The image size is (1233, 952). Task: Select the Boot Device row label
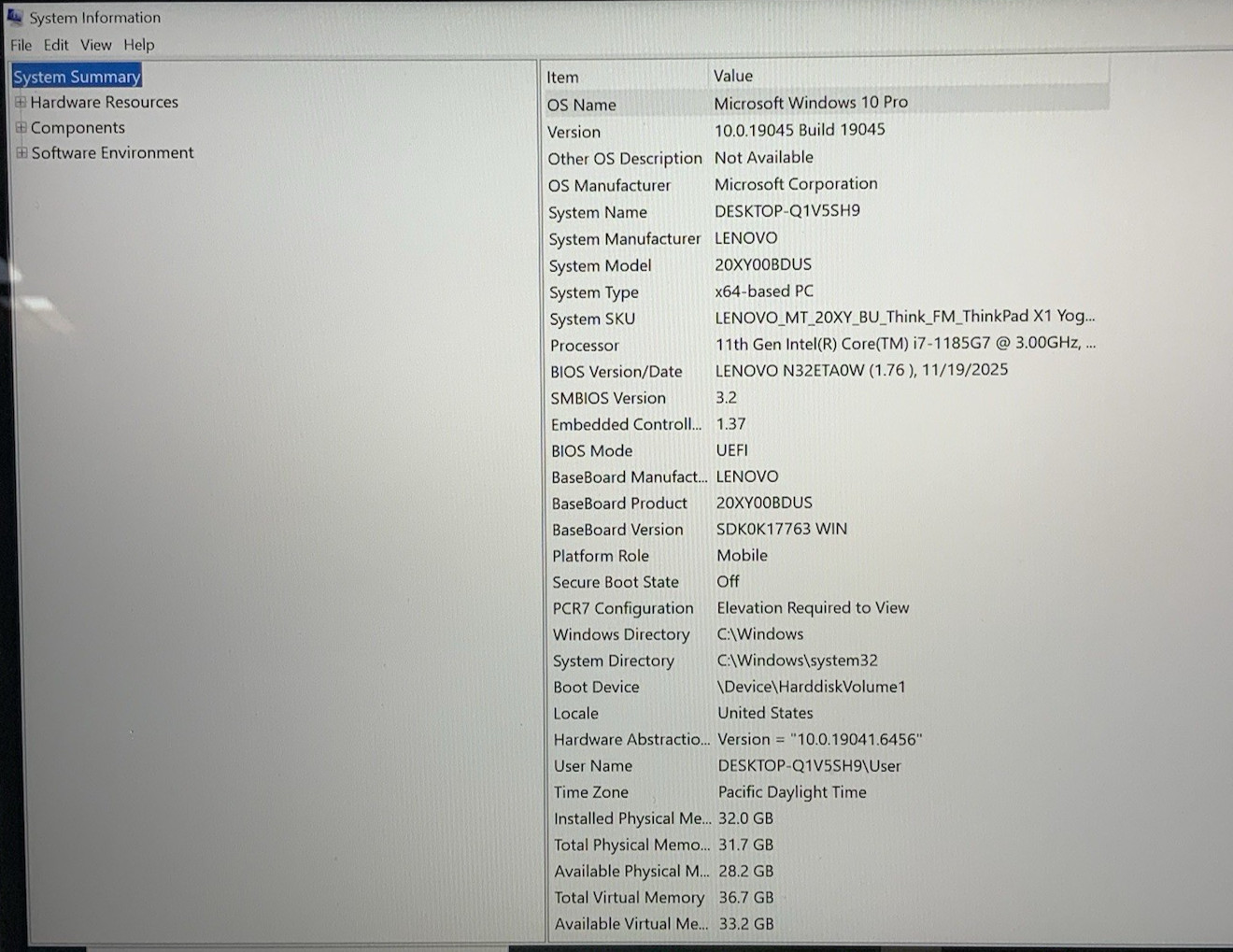click(596, 687)
